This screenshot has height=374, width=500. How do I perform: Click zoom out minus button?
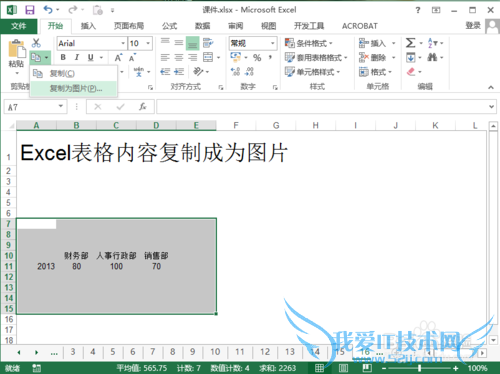384,368
